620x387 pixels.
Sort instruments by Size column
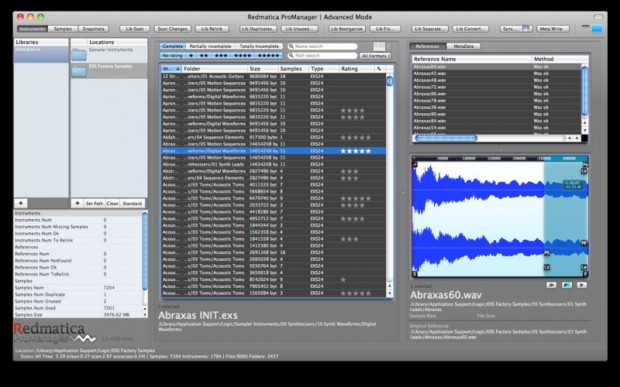263,69
